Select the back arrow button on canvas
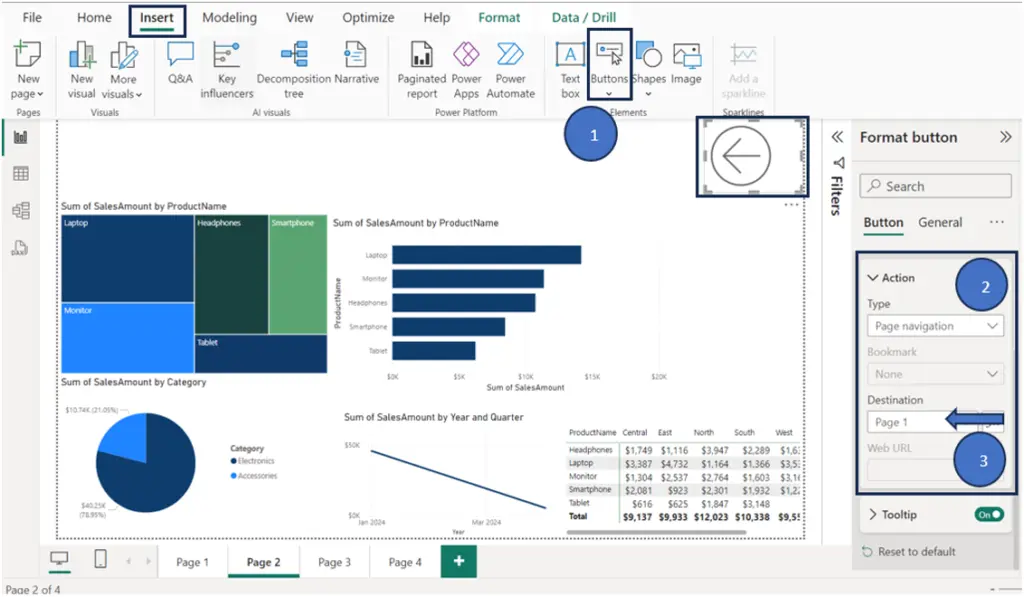1024x597 pixels. (741, 156)
